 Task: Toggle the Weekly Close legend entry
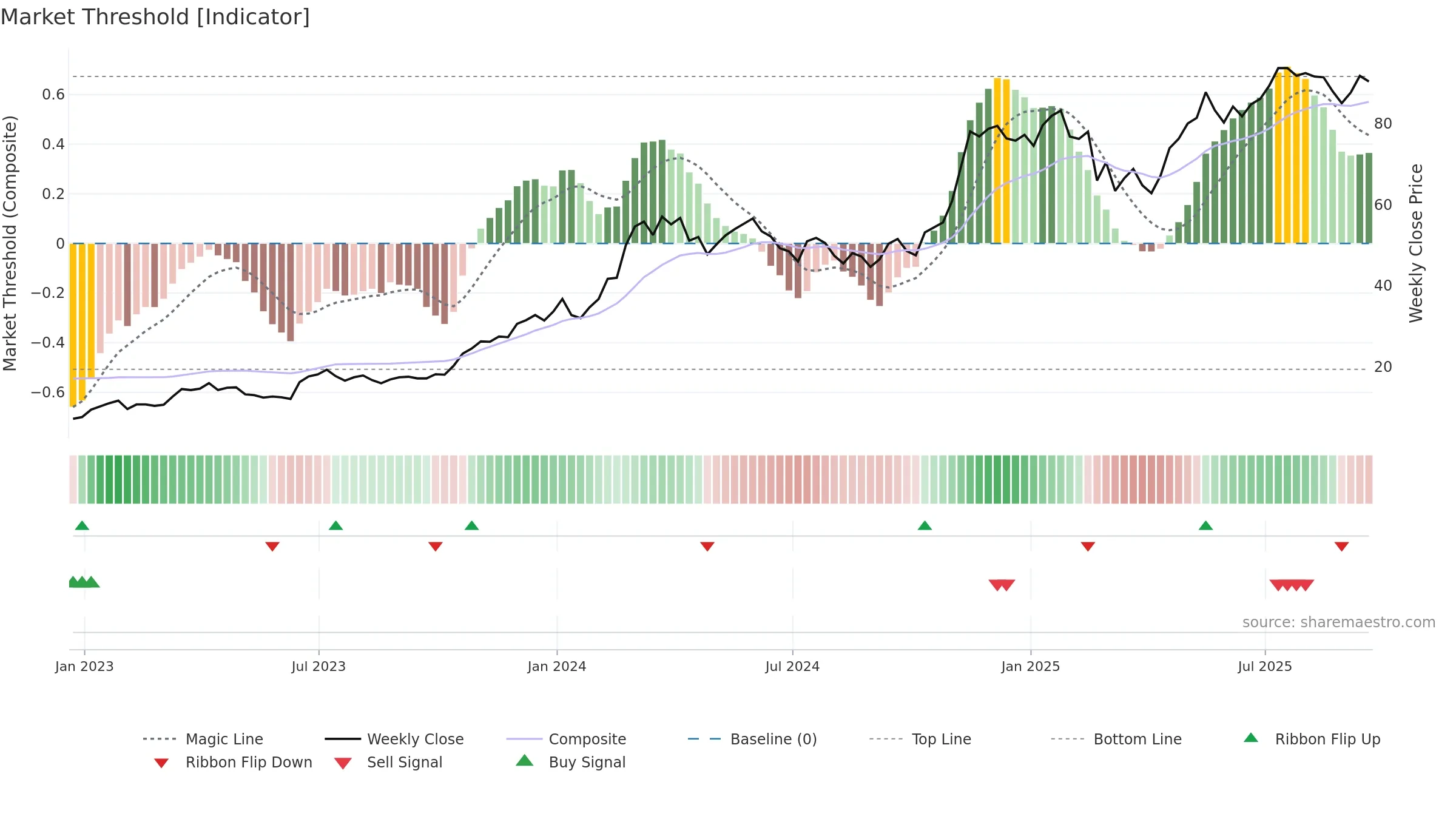point(394,739)
